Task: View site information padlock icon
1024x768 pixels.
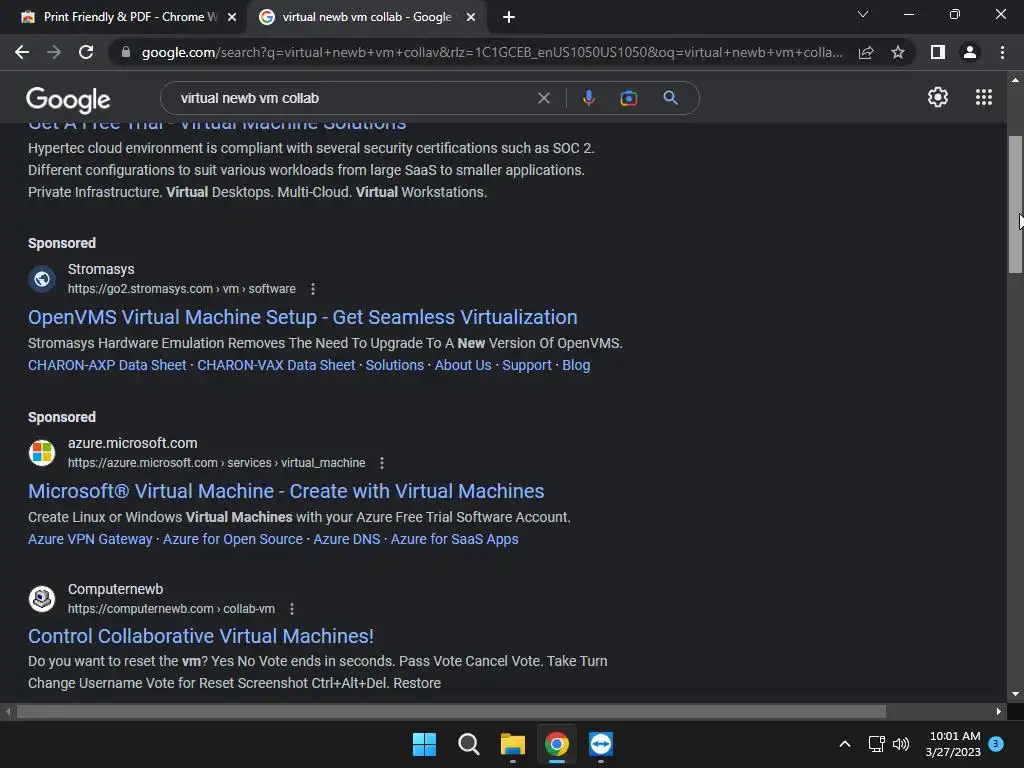Action: coord(126,52)
